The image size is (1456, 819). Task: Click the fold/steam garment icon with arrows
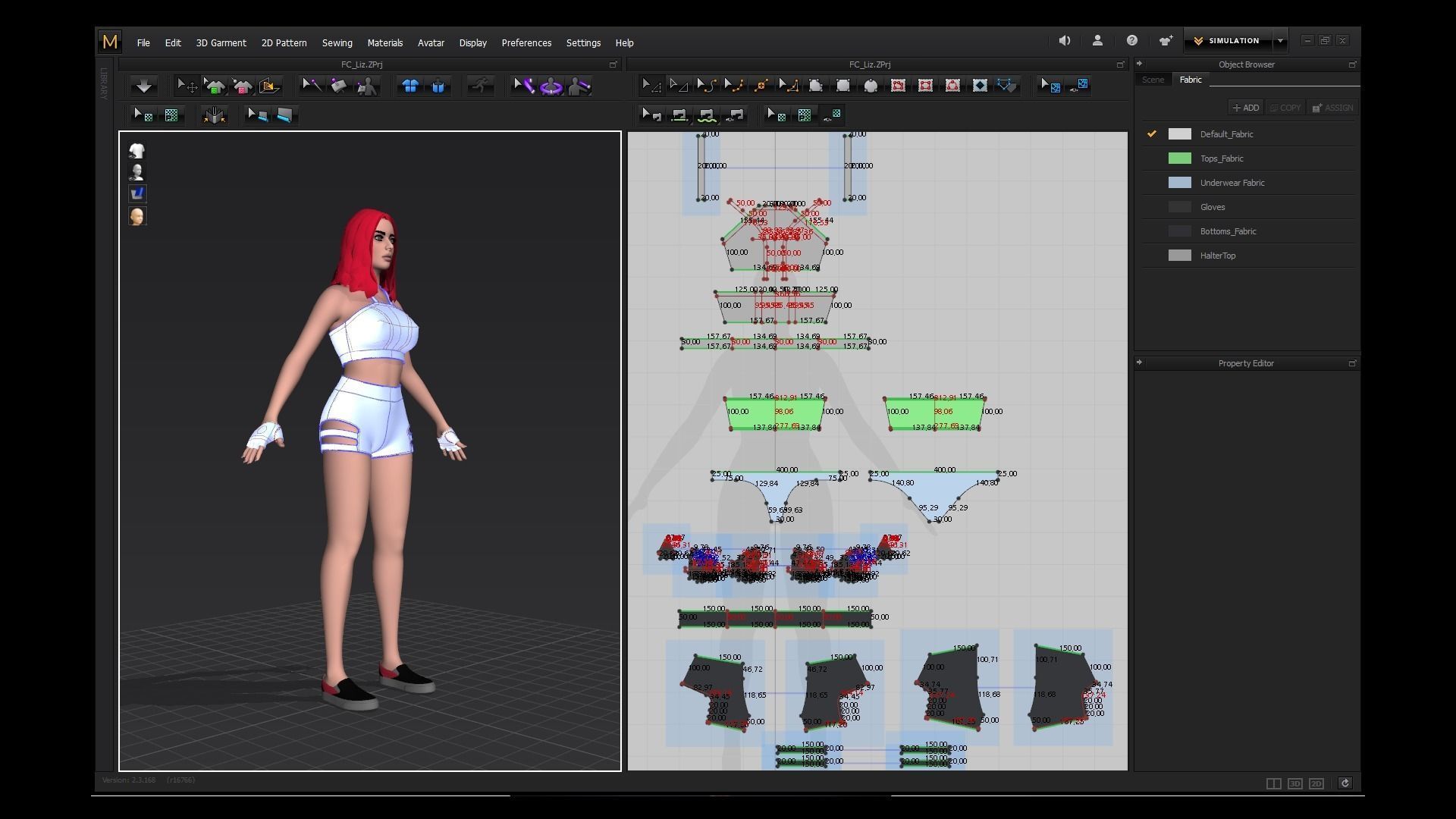pyautogui.click(x=214, y=115)
